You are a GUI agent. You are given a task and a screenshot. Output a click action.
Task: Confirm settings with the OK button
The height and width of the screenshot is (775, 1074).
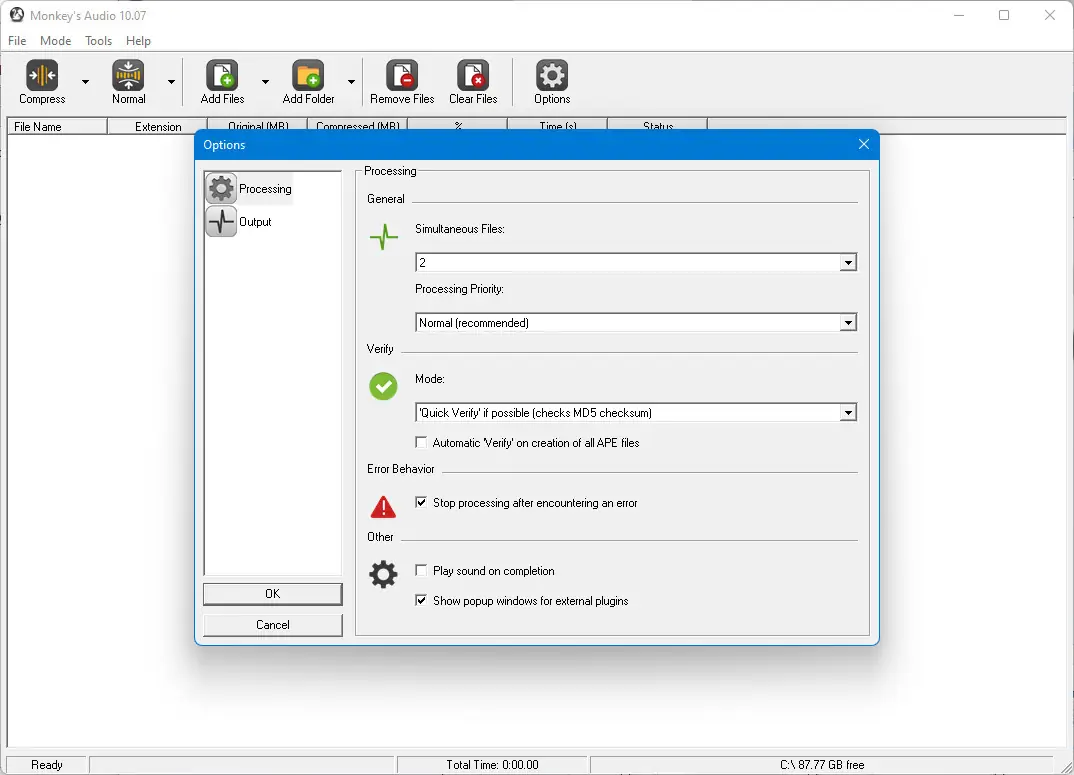pos(273,594)
